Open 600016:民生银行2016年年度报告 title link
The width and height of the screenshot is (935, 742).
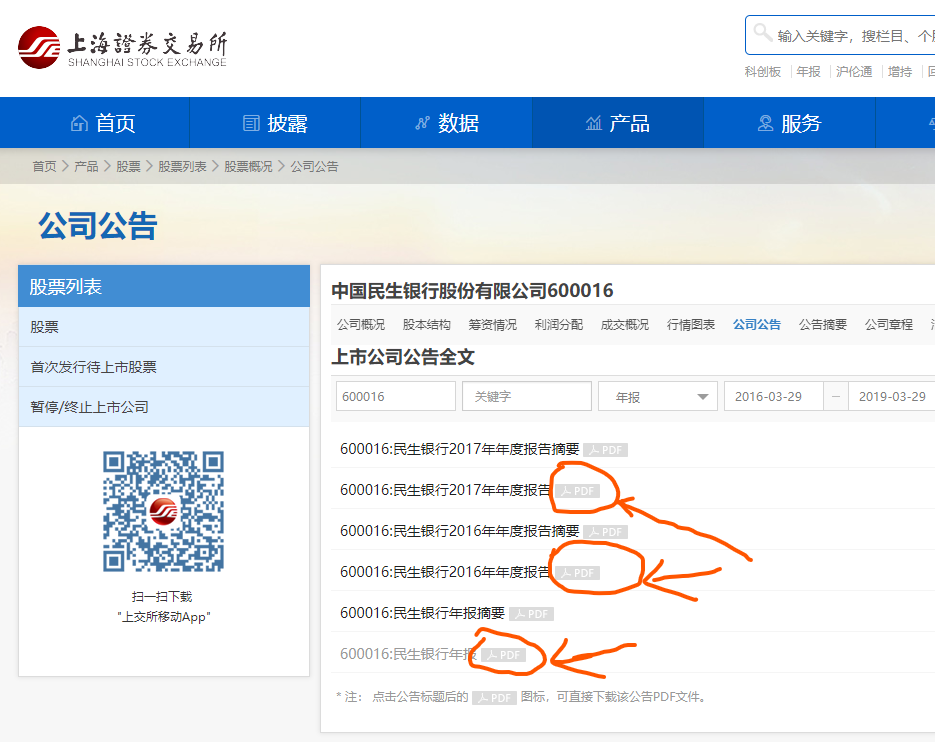[445, 572]
